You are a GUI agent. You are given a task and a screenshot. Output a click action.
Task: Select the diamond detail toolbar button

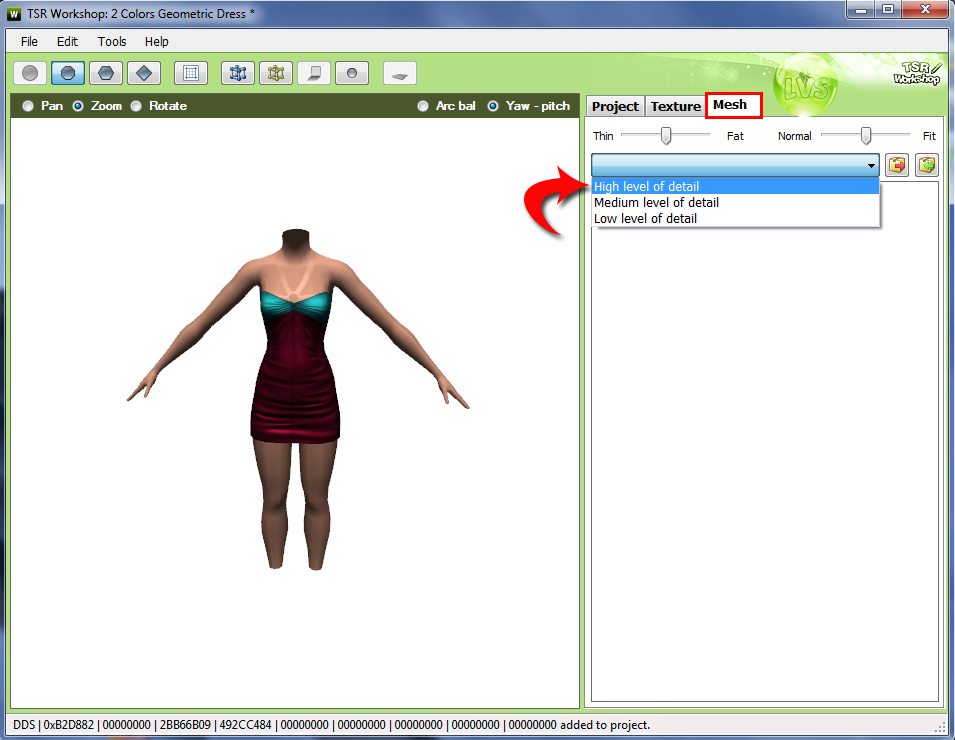144,74
